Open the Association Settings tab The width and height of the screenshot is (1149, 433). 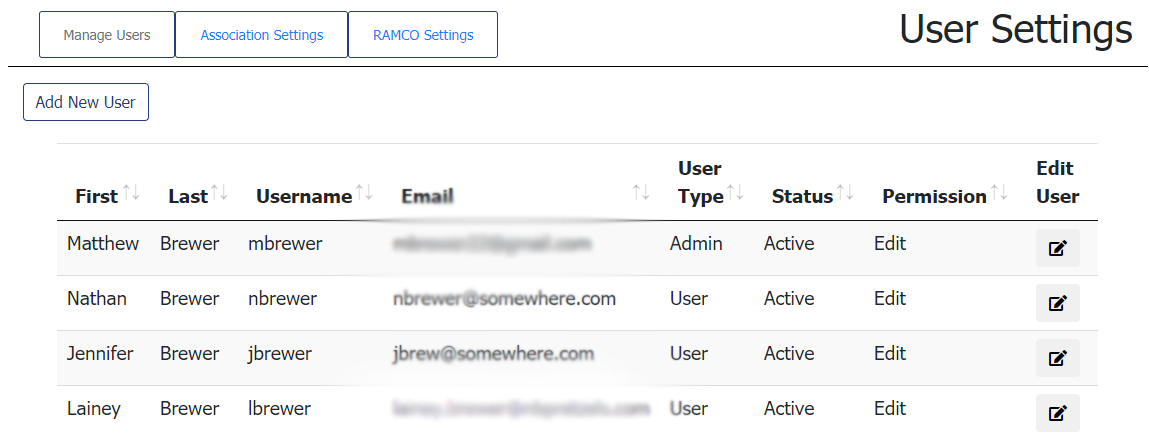(262, 35)
